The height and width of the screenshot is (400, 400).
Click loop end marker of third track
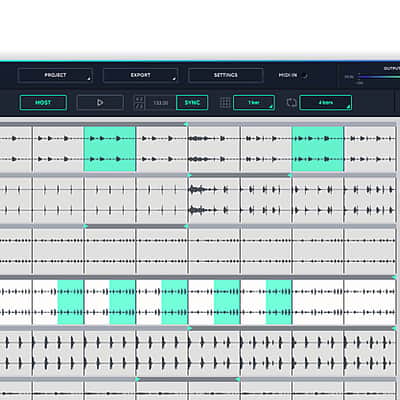pos(186,226)
